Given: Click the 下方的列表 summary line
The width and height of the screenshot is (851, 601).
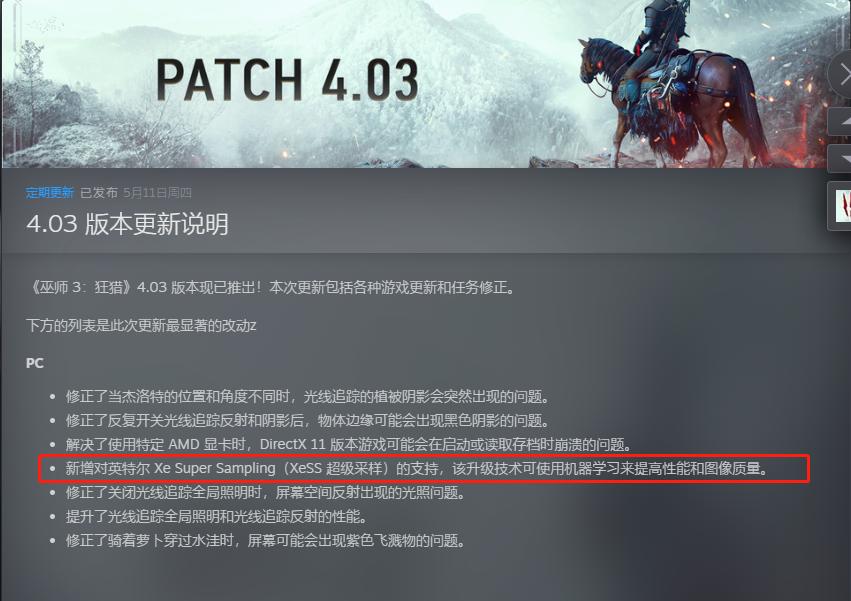Looking at the screenshot, I should tap(141, 326).
